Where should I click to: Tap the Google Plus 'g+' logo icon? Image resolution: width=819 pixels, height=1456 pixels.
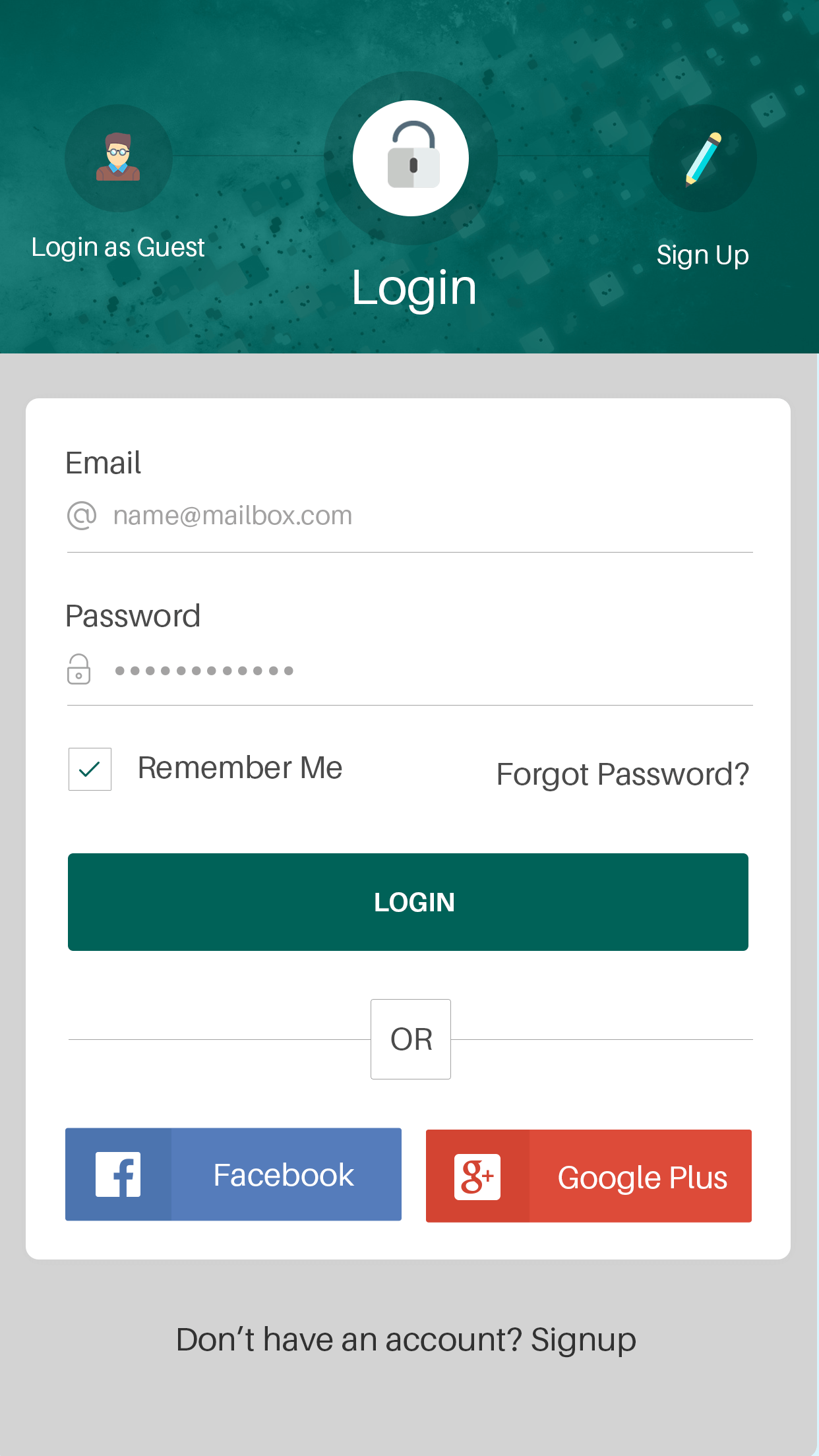(x=477, y=1176)
